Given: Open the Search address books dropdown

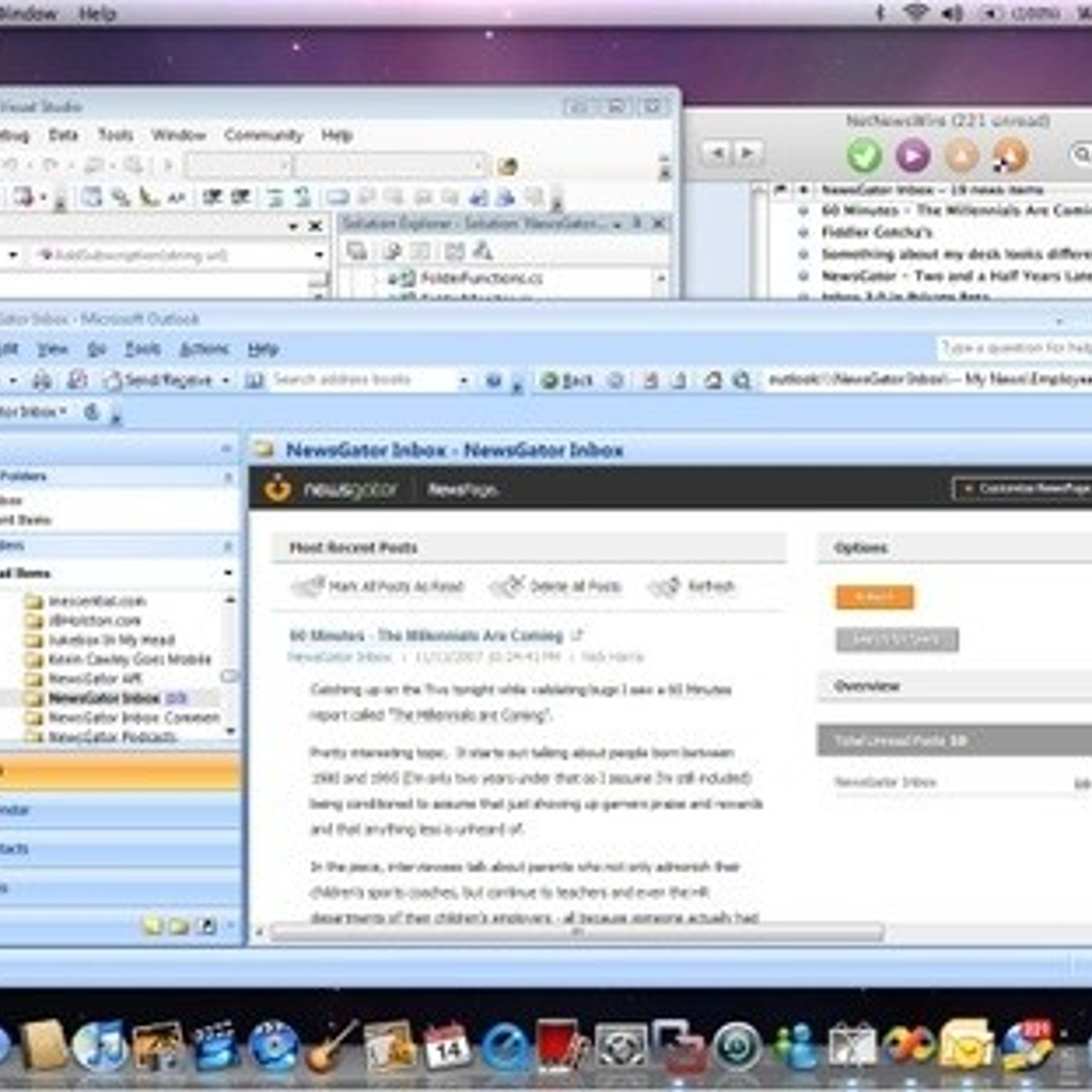Looking at the screenshot, I should click(463, 380).
